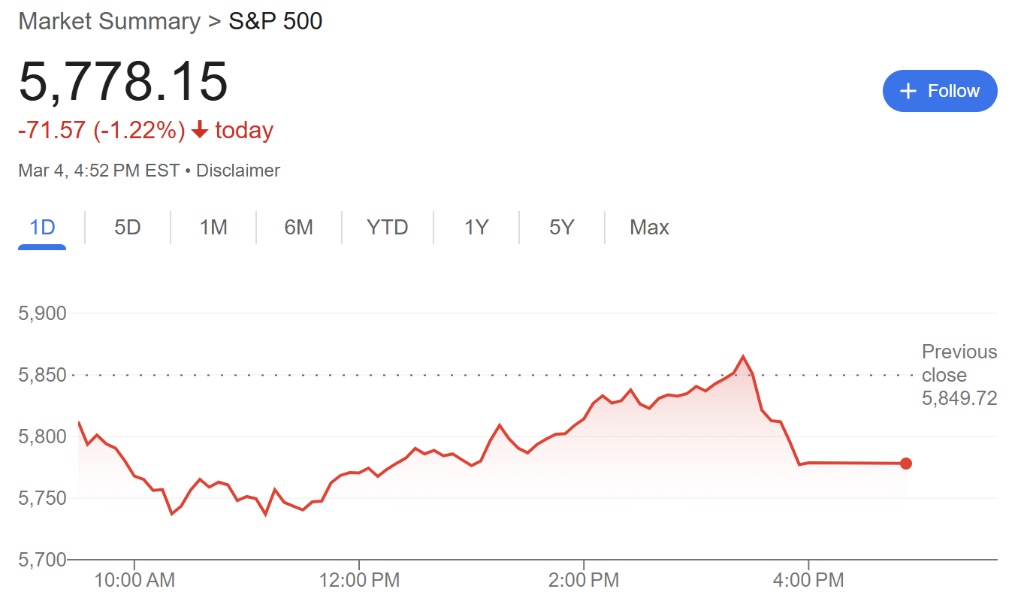Screen dimensions: 1024x600
Task: Open the Market Summary breadcrumb link
Action: coord(110,21)
